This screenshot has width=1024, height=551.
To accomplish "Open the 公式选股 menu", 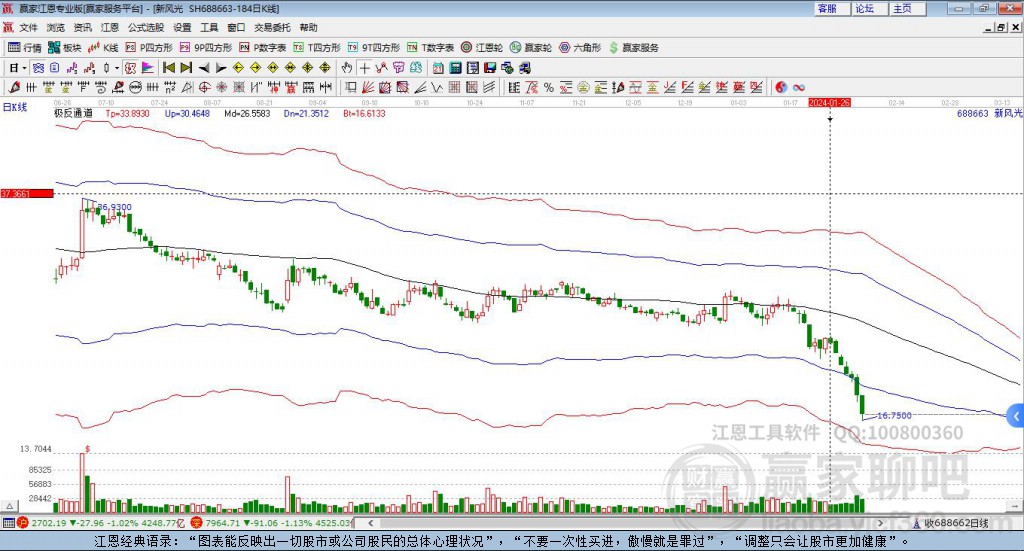I will pos(146,27).
